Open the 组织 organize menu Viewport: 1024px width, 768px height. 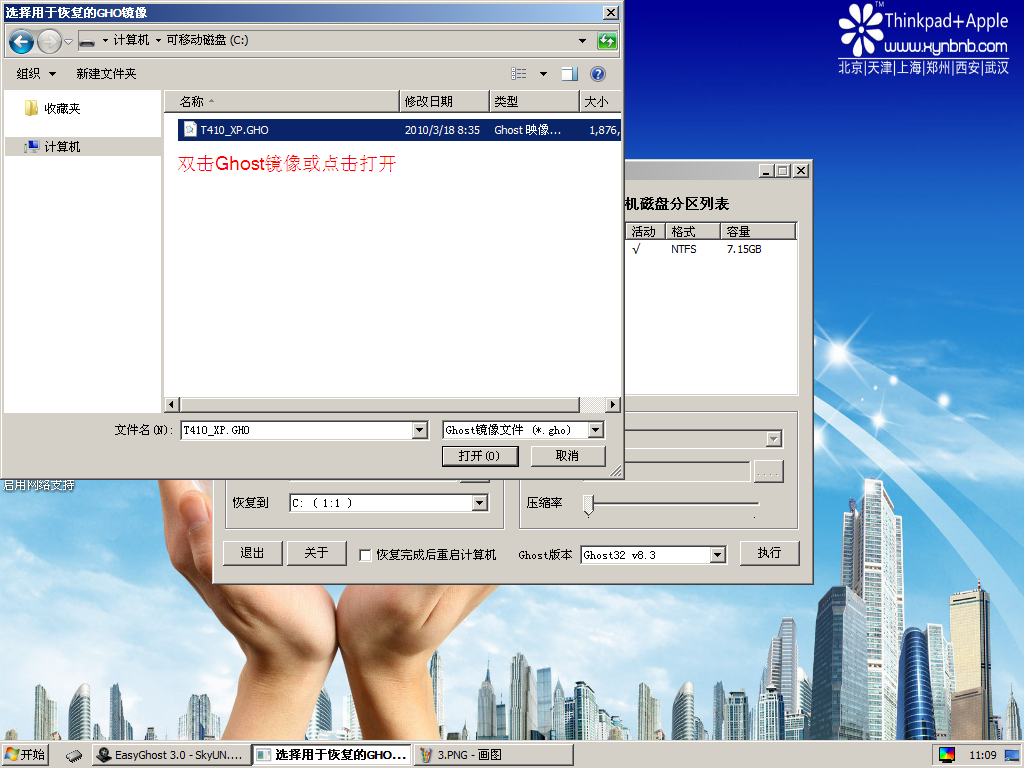tap(36, 74)
